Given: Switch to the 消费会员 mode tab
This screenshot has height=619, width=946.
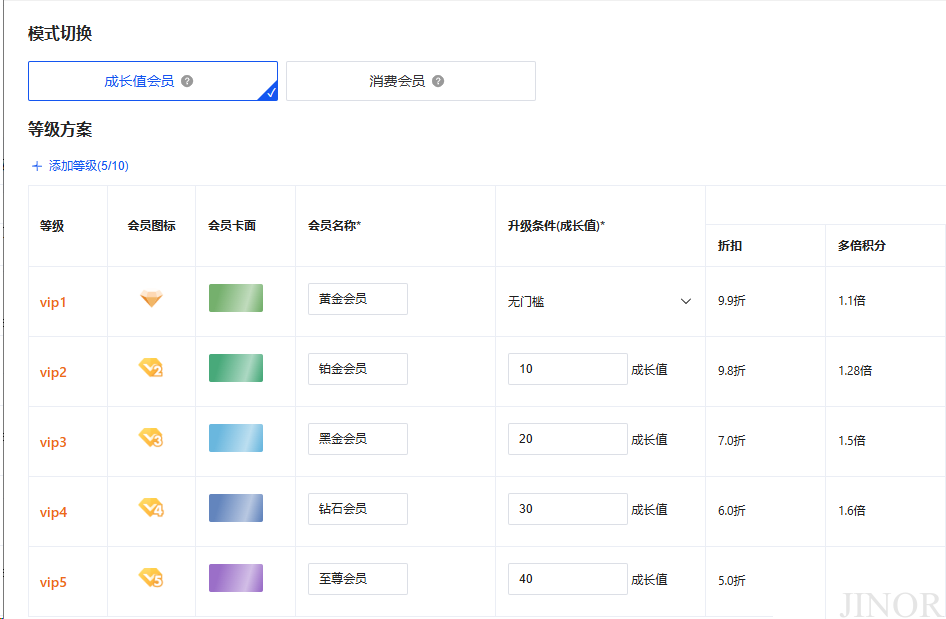Looking at the screenshot, I should tap(411, 81).
